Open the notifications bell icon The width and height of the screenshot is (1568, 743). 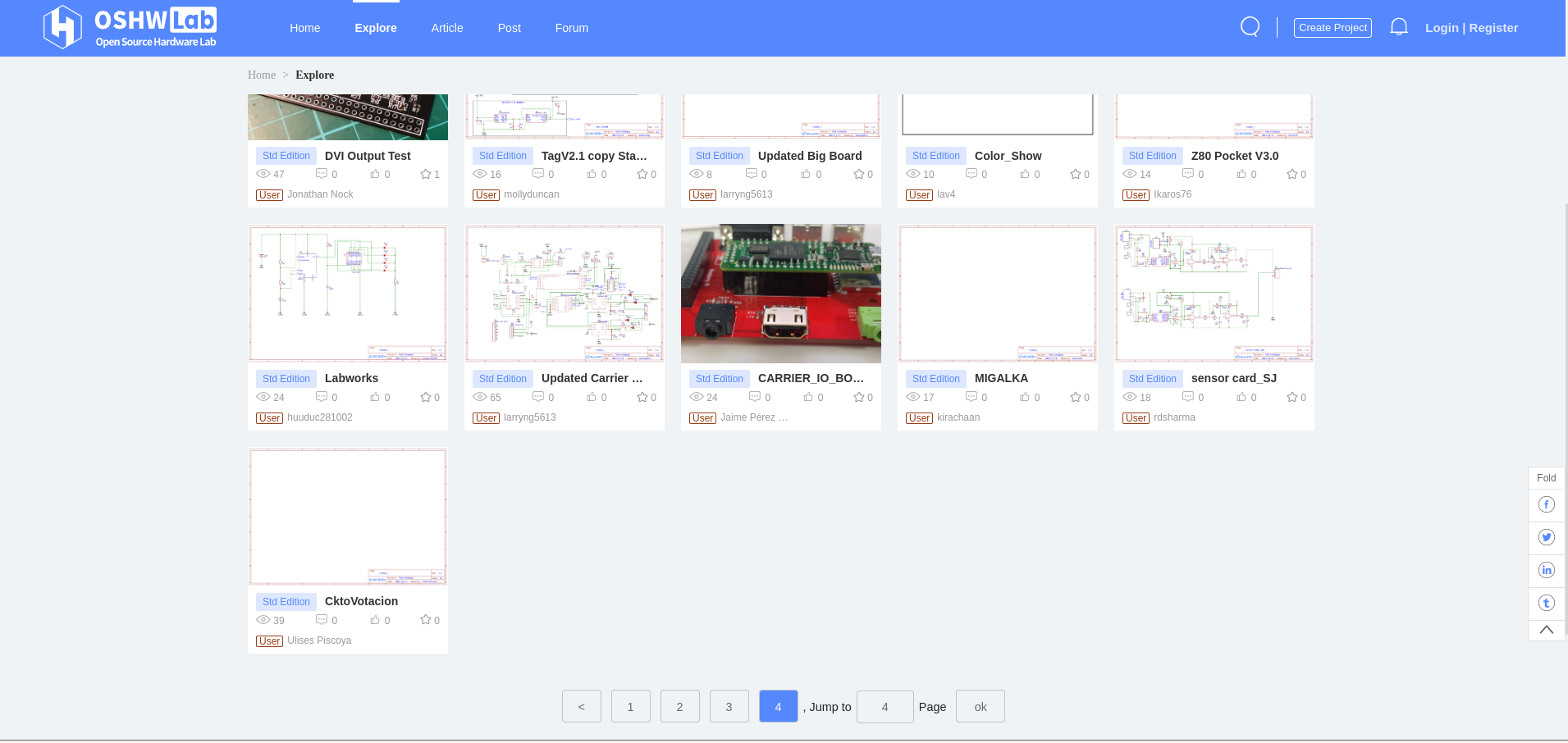(x=1399, y=27)
